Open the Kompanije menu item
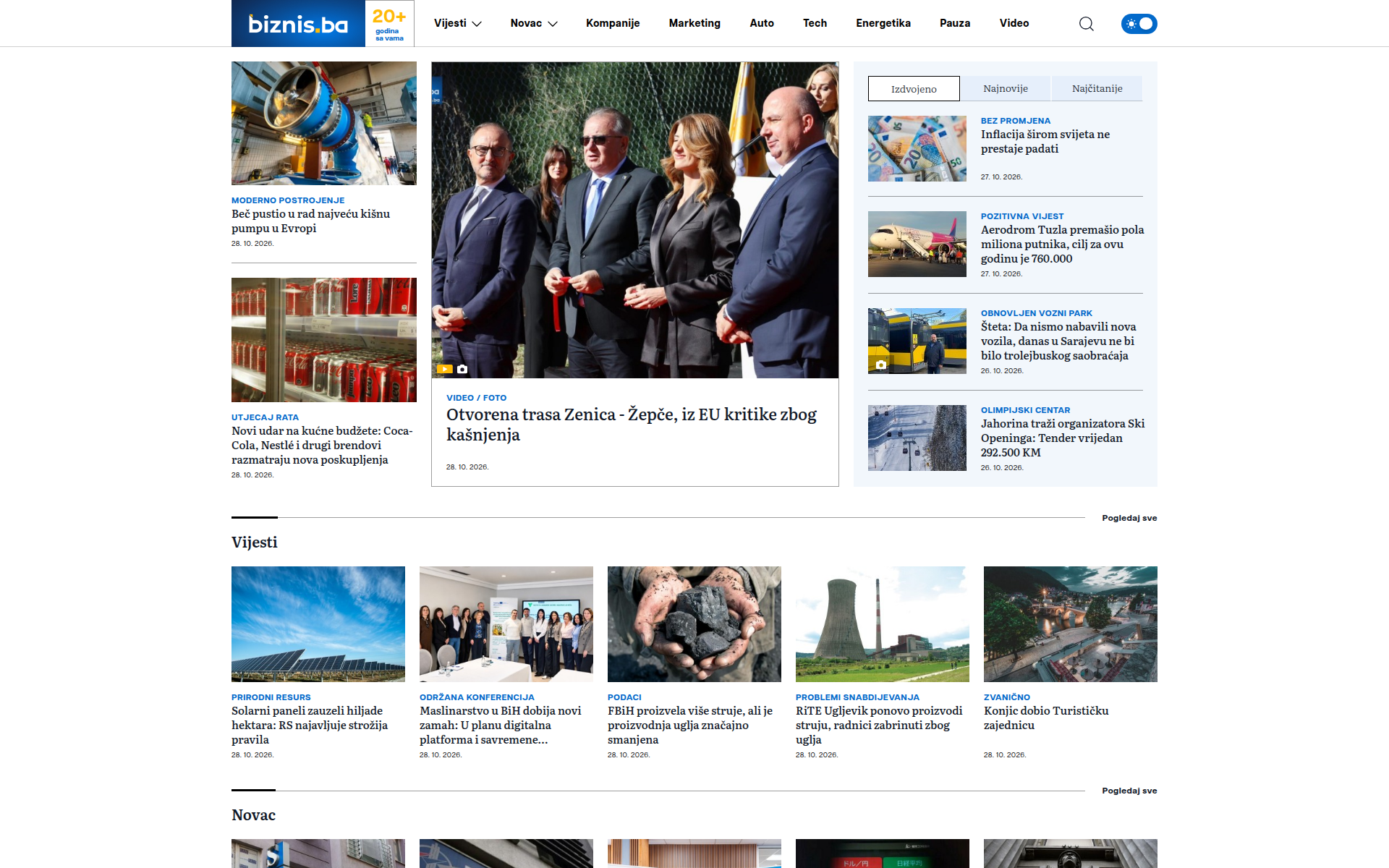Viewport: 1389px width, 868px height. tap(613, 23)
